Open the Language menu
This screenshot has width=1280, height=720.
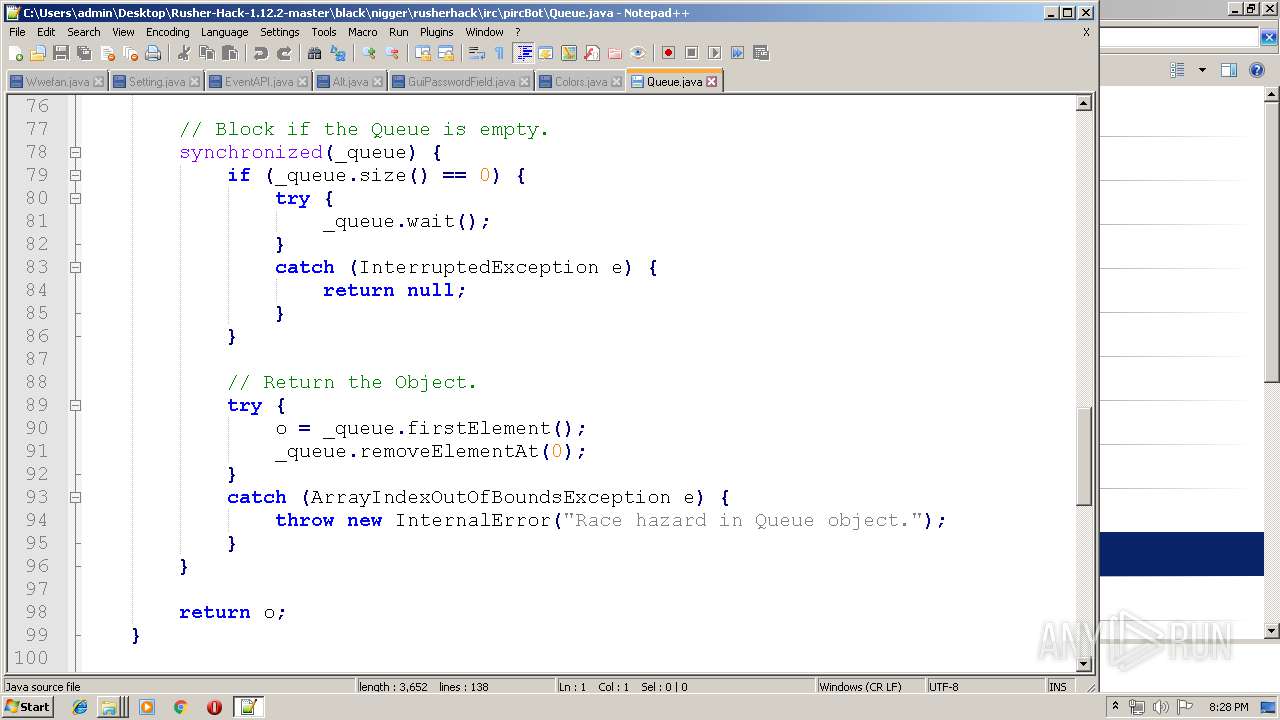tap(224, 32)
